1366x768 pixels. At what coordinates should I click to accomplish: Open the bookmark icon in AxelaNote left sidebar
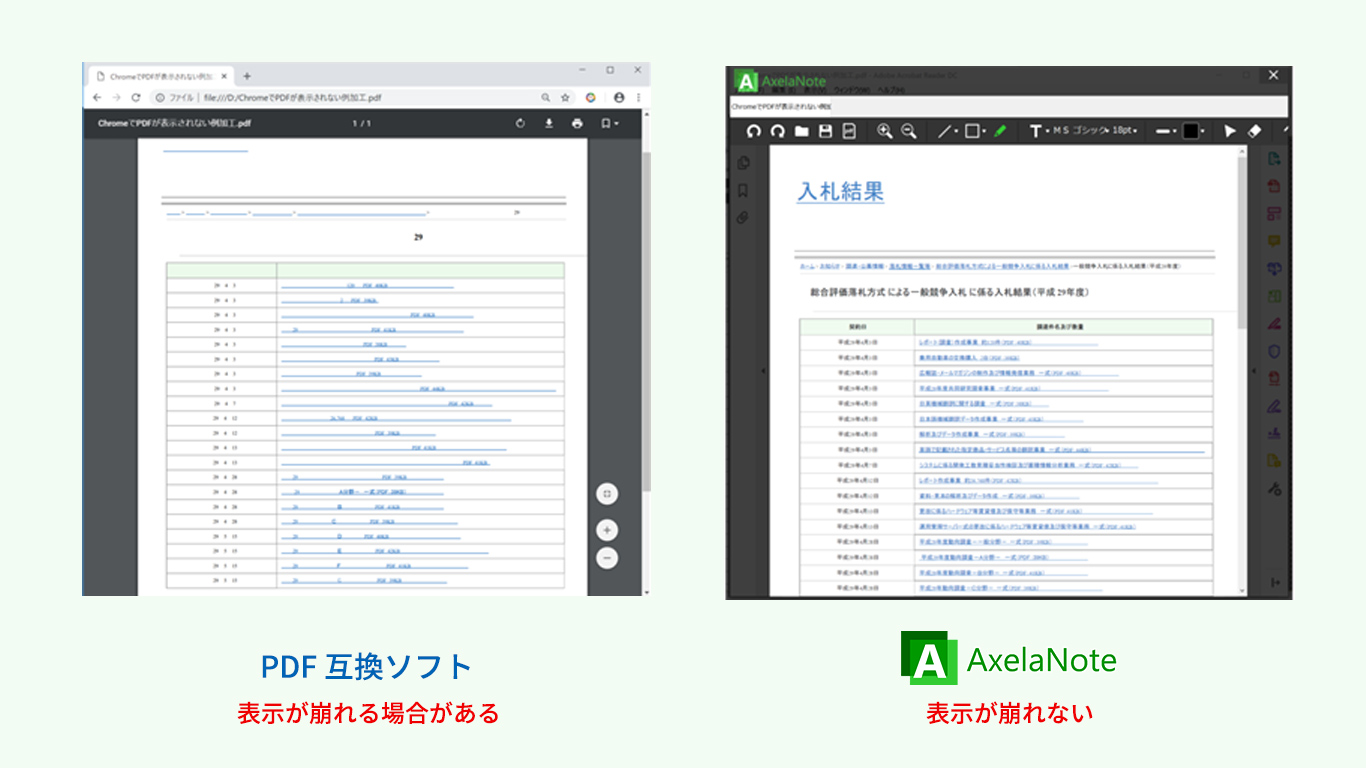point(743,190)
